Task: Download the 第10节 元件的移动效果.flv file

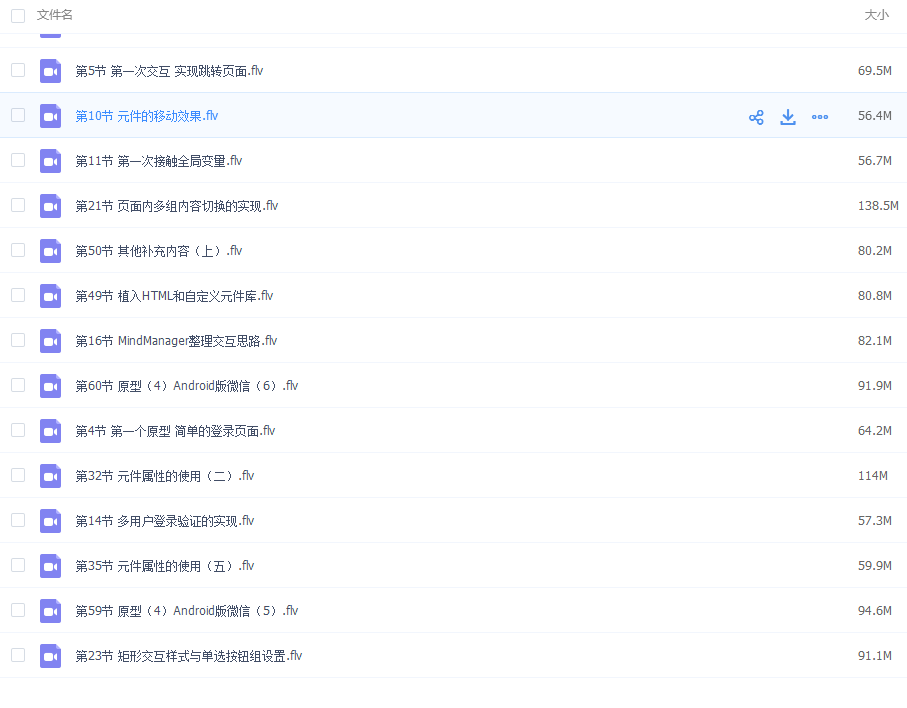Action: (788, 117)
